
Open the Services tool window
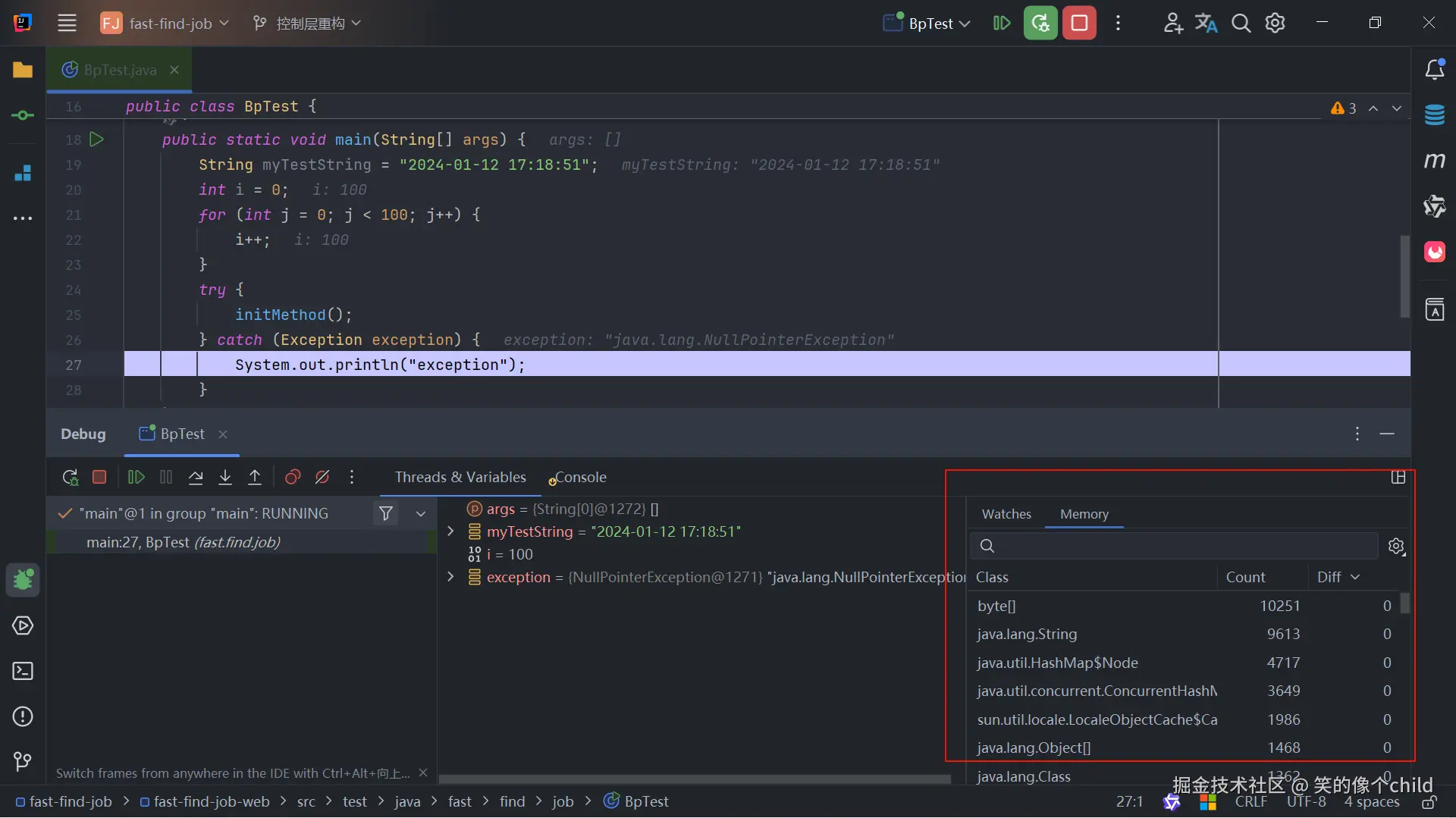(x=23, y=625)
